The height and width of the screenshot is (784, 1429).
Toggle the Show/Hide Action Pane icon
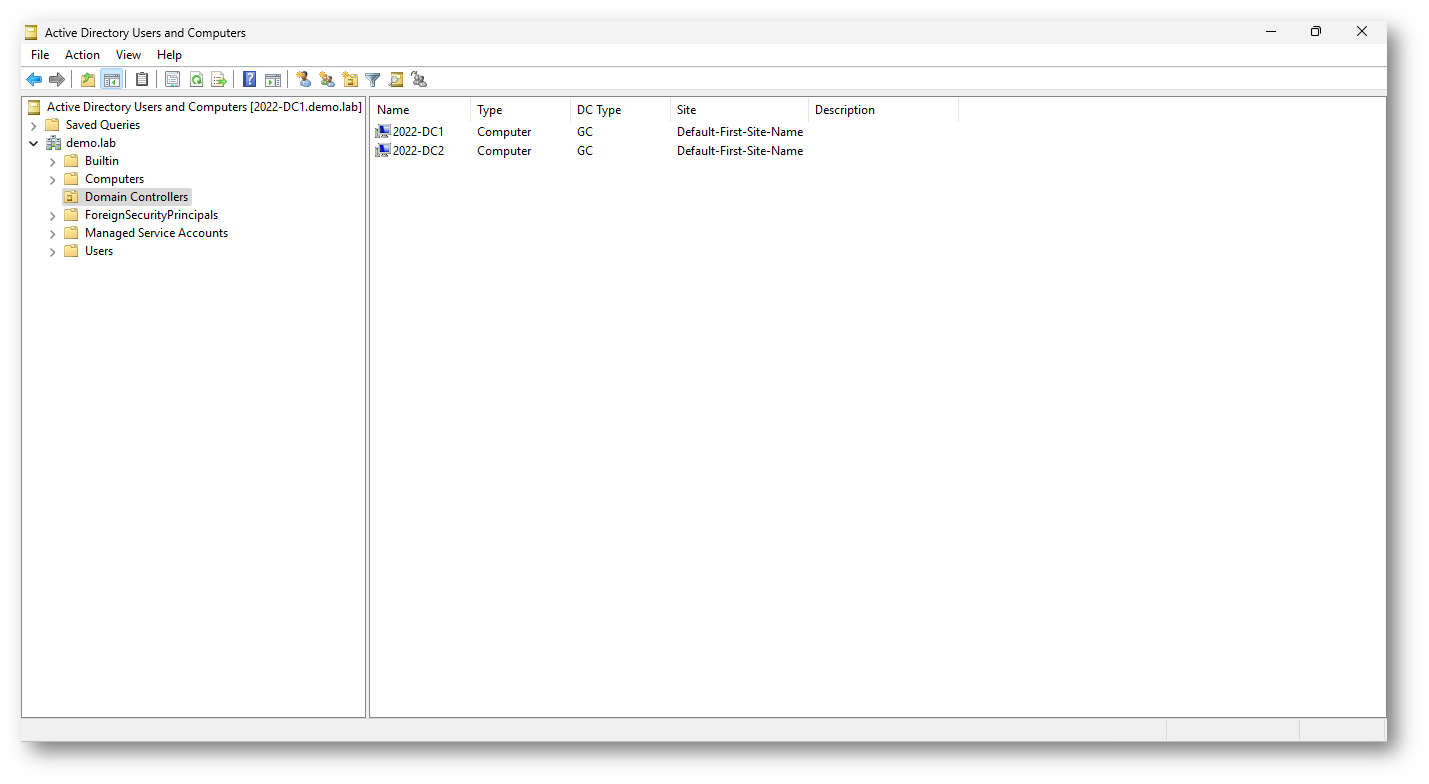273,80
